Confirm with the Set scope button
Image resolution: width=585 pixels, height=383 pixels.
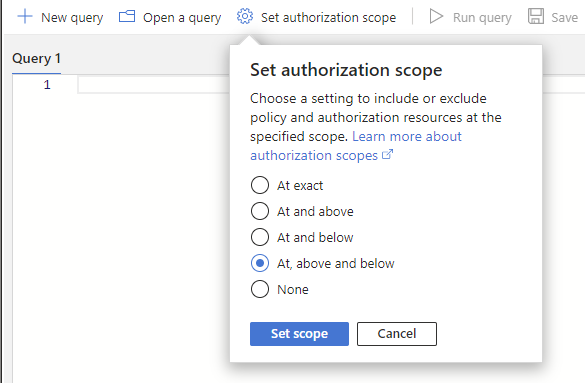299,334
